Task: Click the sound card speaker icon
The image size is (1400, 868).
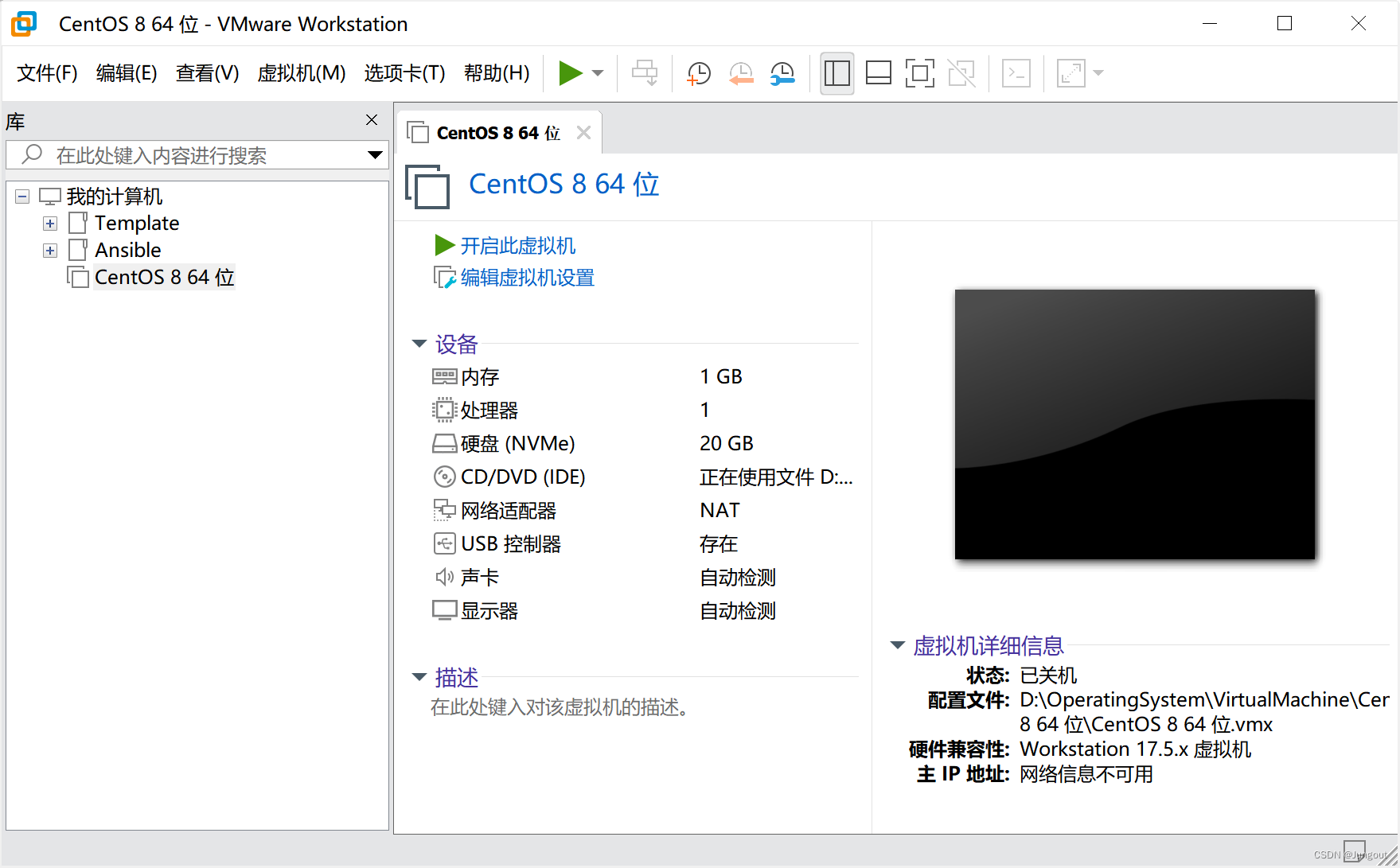Action: [444, 577]
